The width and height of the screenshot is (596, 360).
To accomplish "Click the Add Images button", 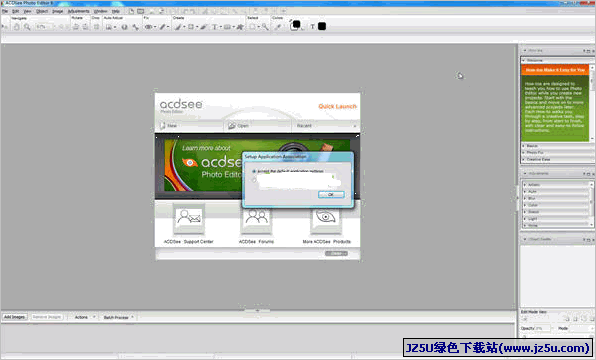I will pyautogui.click(x=14, y=317).
